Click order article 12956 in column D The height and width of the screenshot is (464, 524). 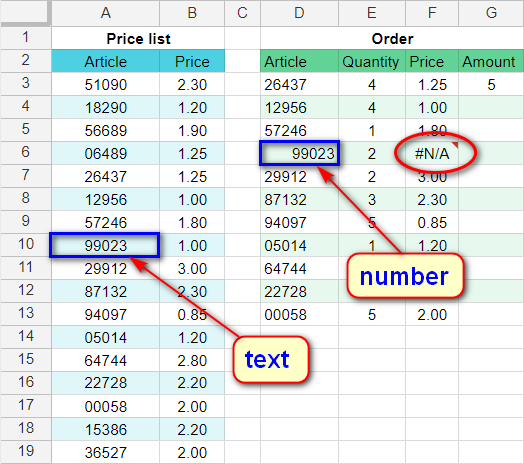299,107
